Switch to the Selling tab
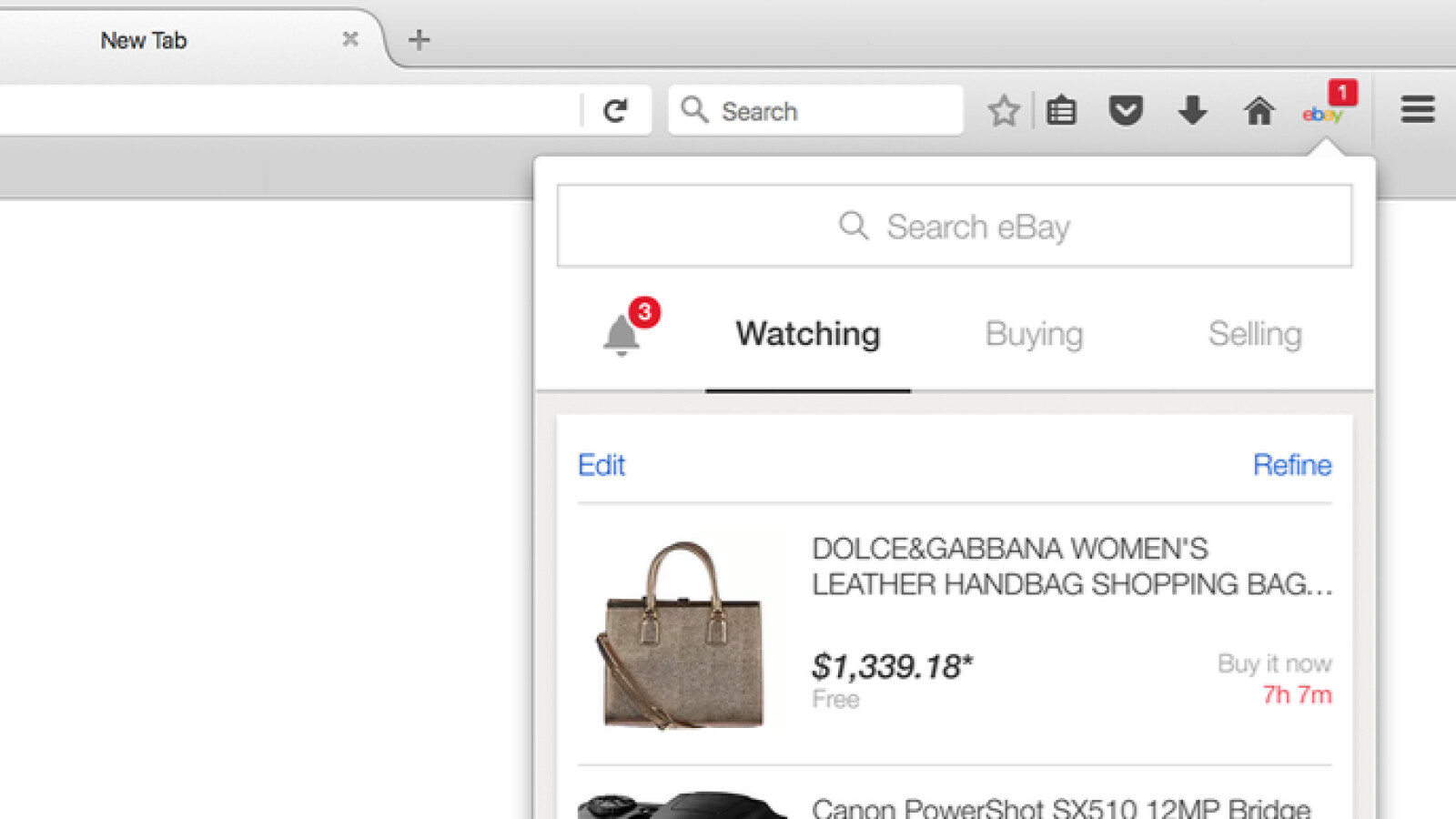This screenshot has width=1456, height=819. (1255, 334)
